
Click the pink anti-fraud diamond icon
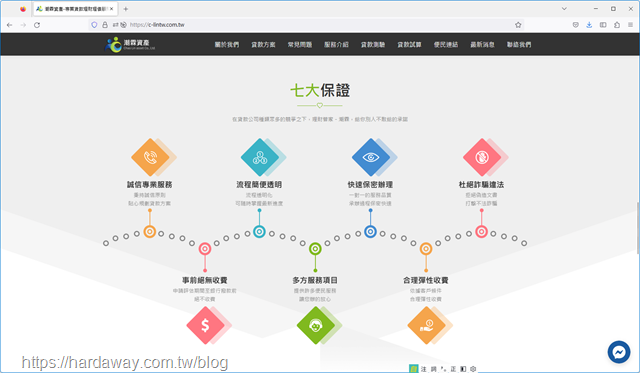click(x=482, y=157)
